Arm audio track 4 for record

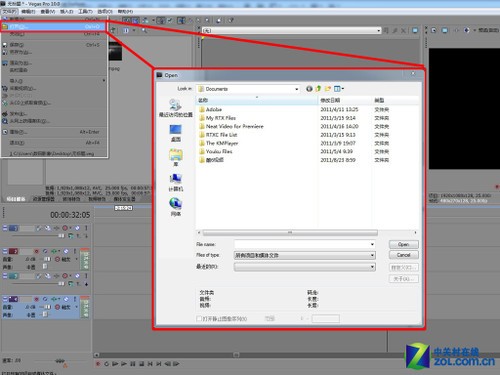pyautogui.click(x=36, y=299)
